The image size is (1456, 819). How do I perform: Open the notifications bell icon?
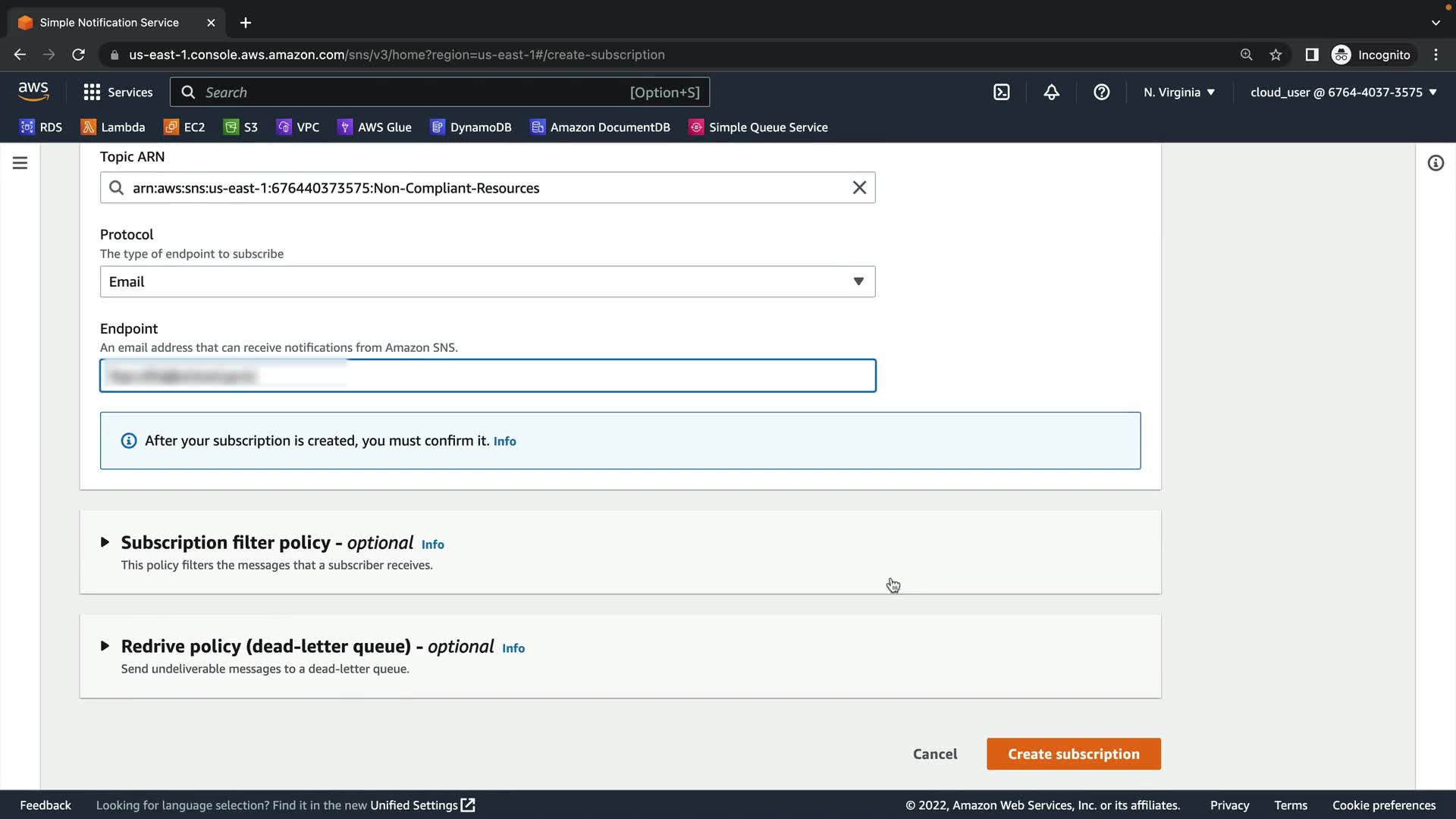tap(1051, 93)
